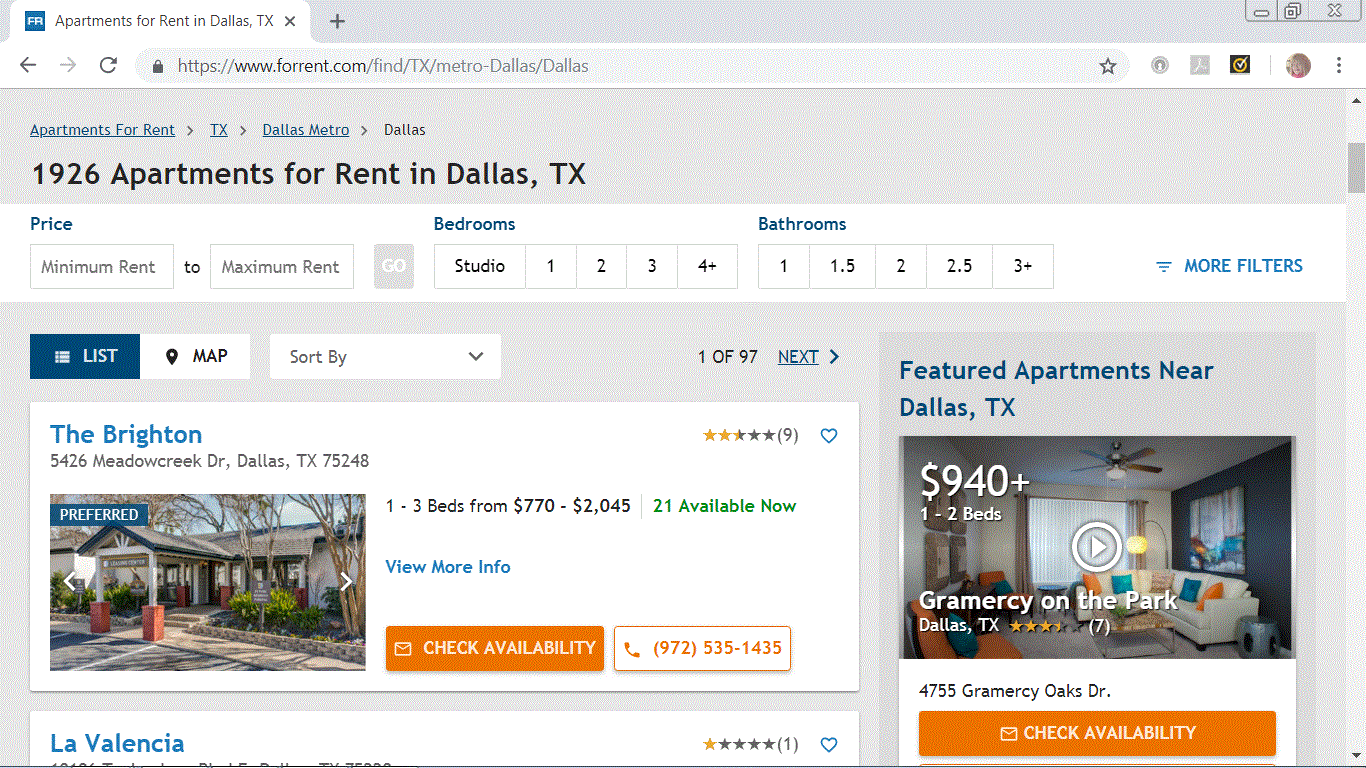Screen dimensions: 1366x768
Task: Select 1.5 bathrooms filter
Action: point(842,266)
